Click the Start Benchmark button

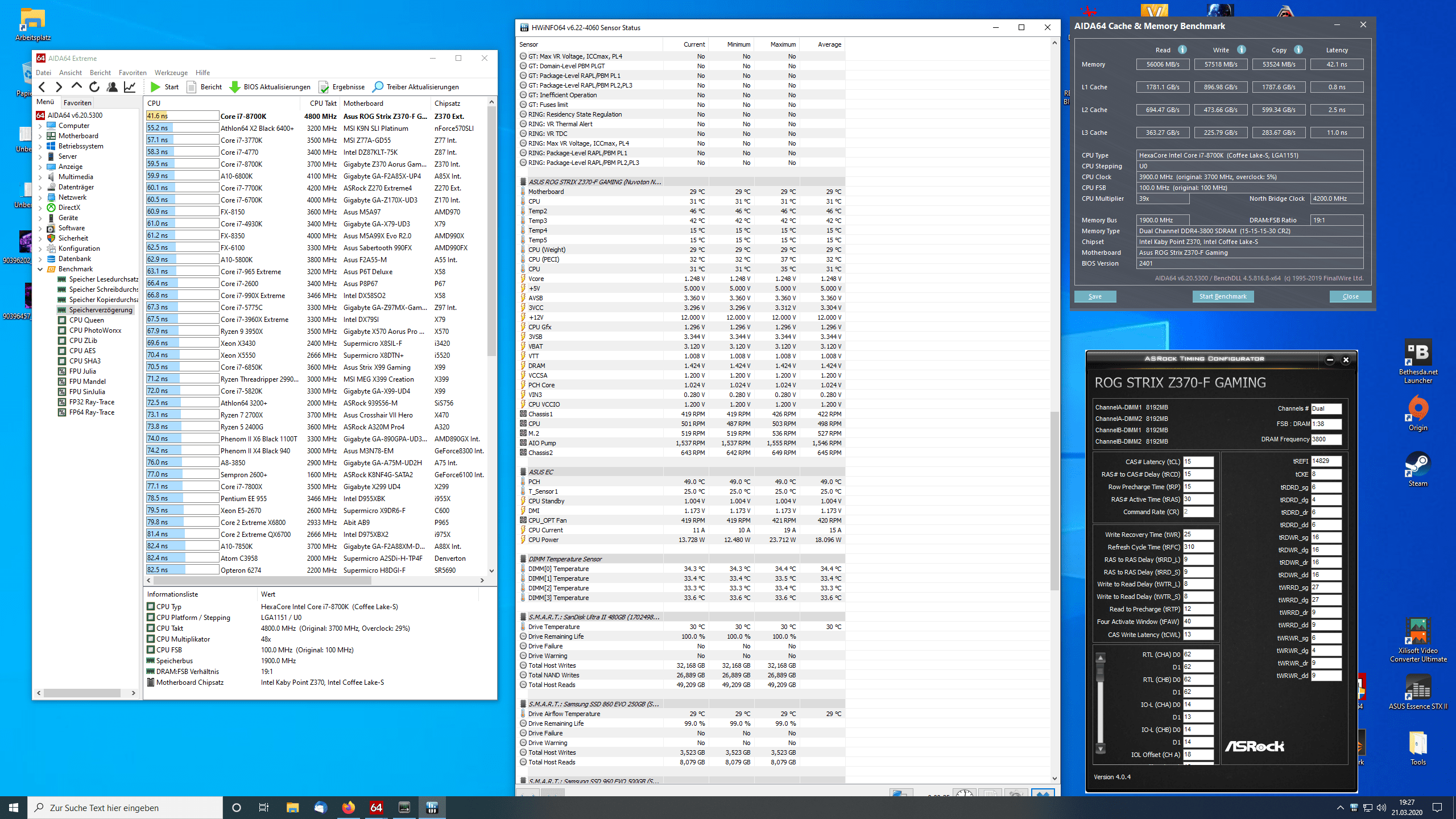1223,296
